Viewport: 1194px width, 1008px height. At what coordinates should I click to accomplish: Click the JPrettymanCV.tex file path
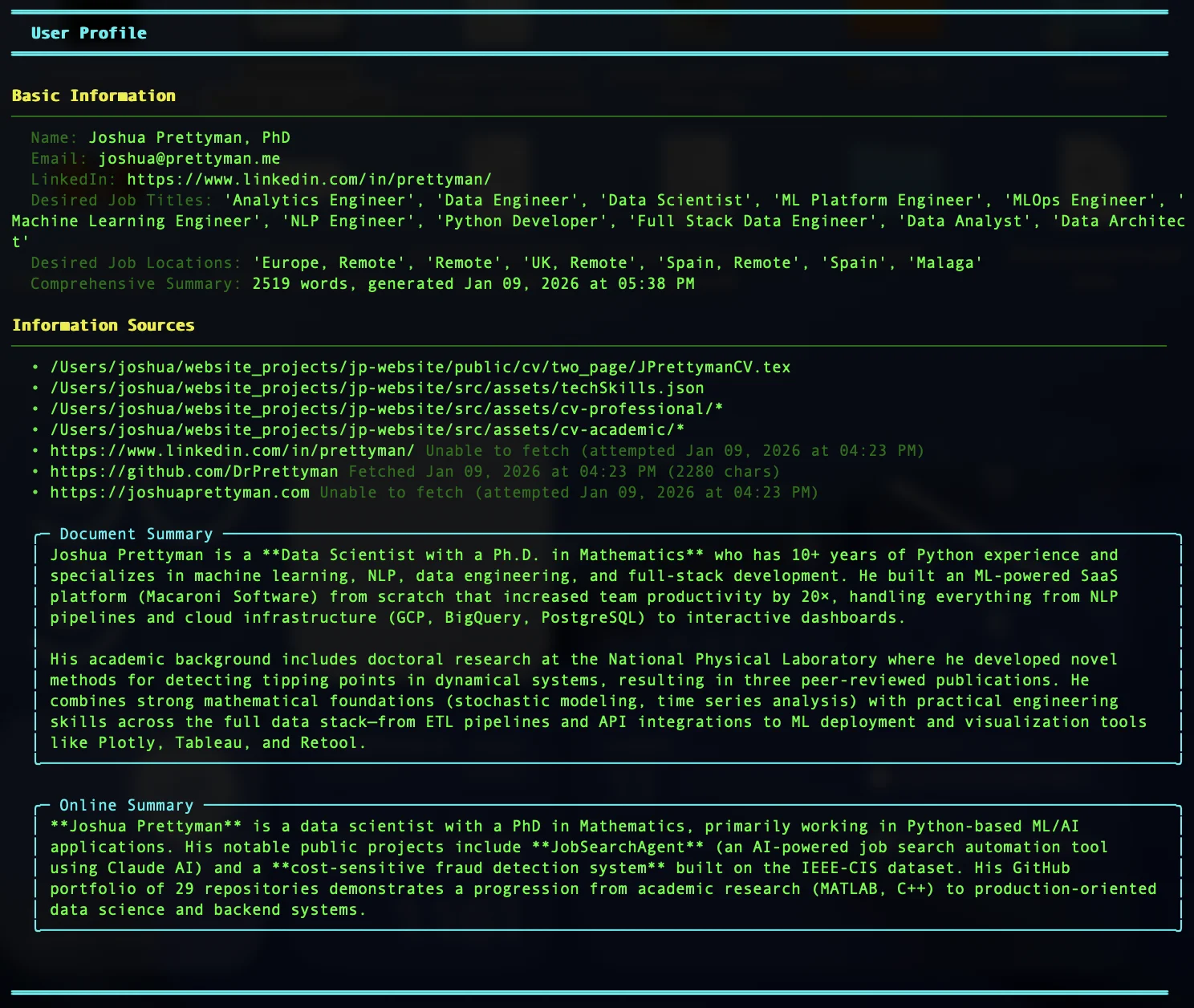point(420,368)
